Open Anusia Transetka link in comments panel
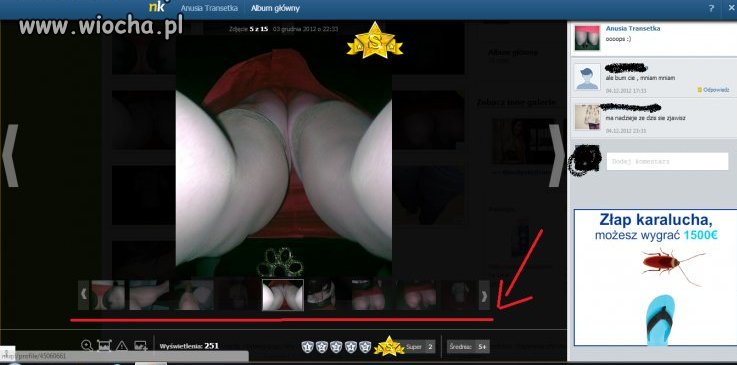737x365 pixels. click(633, 28)
